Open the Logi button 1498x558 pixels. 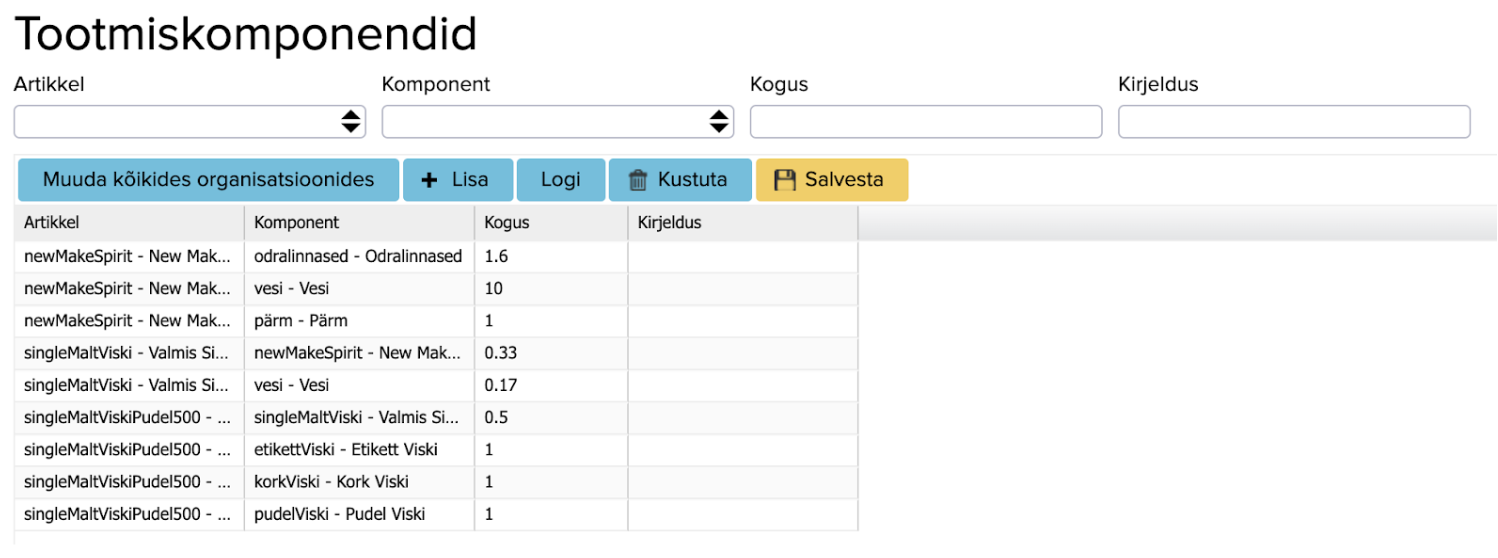[x=561, y=180]
